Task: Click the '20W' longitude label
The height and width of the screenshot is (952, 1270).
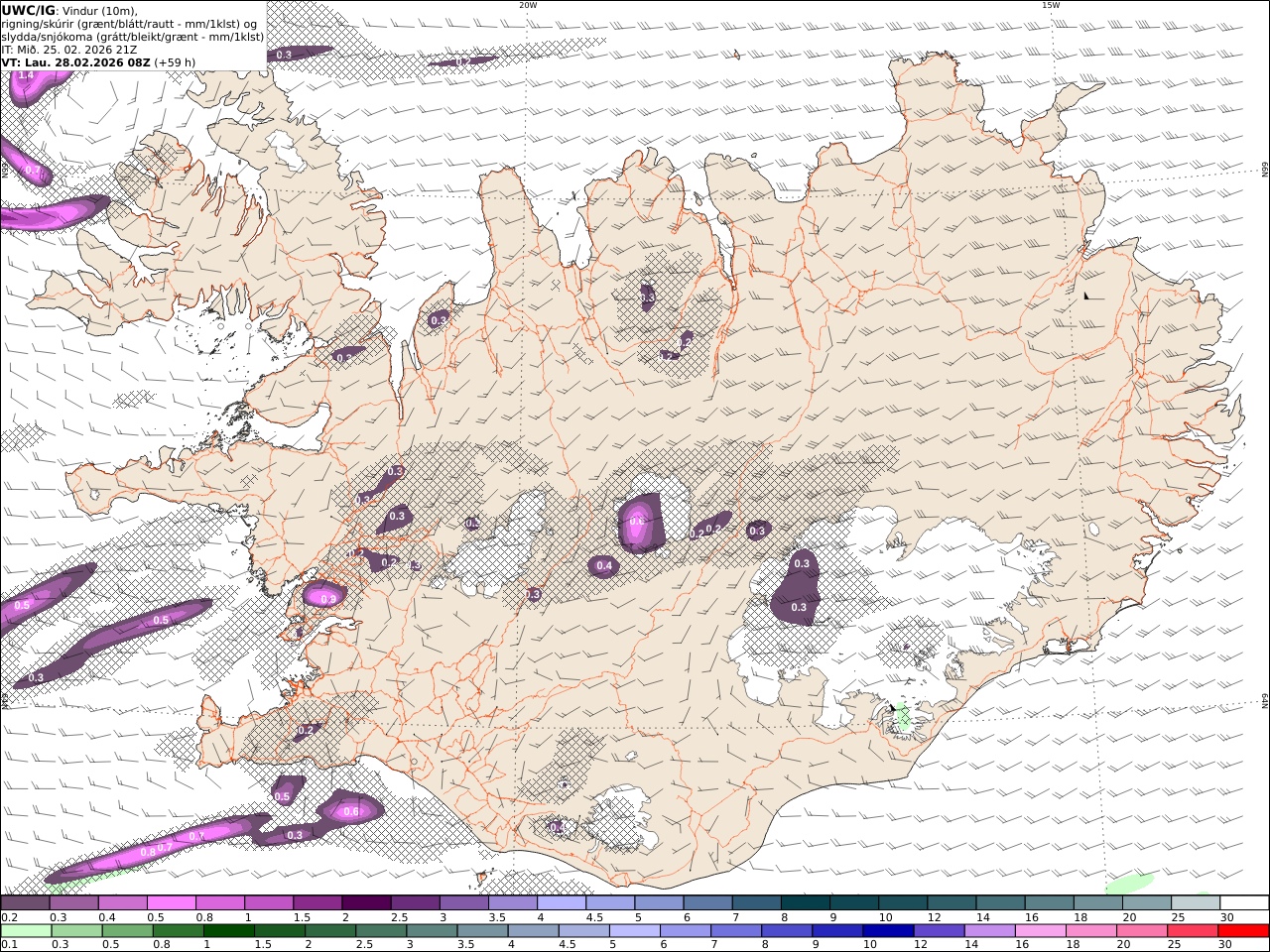Action: pyautogui.click(x=528, y=5)
